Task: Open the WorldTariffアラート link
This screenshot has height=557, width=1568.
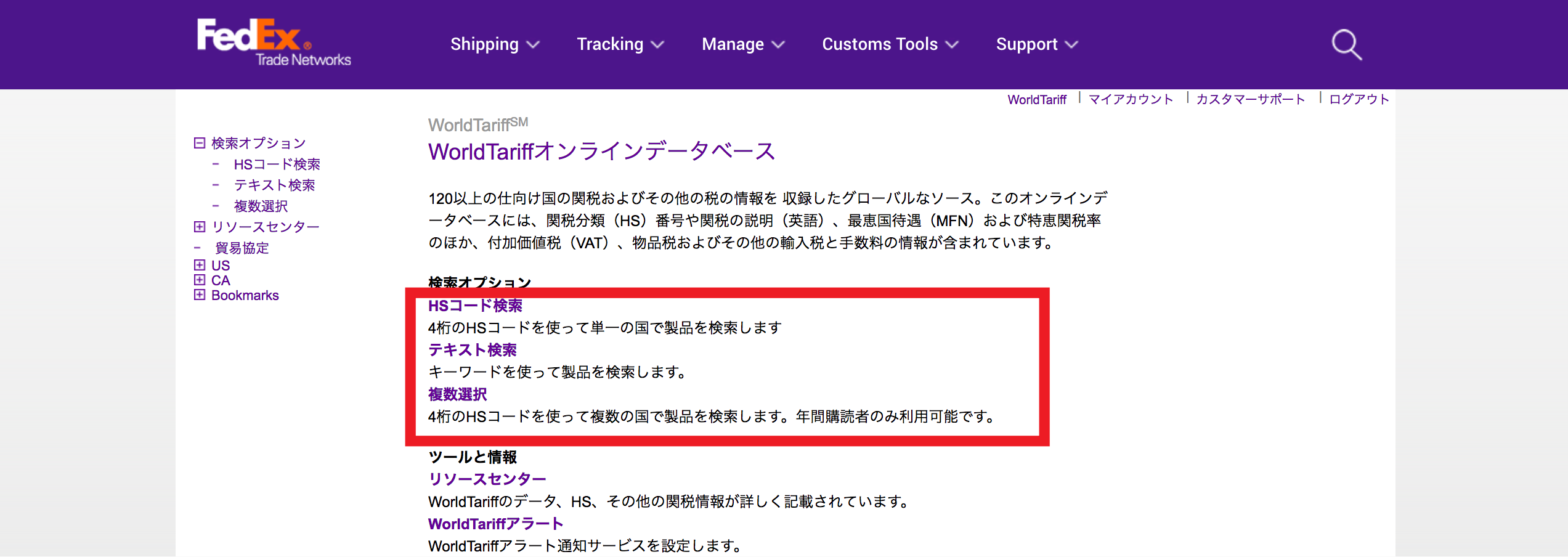Action: 495,524
